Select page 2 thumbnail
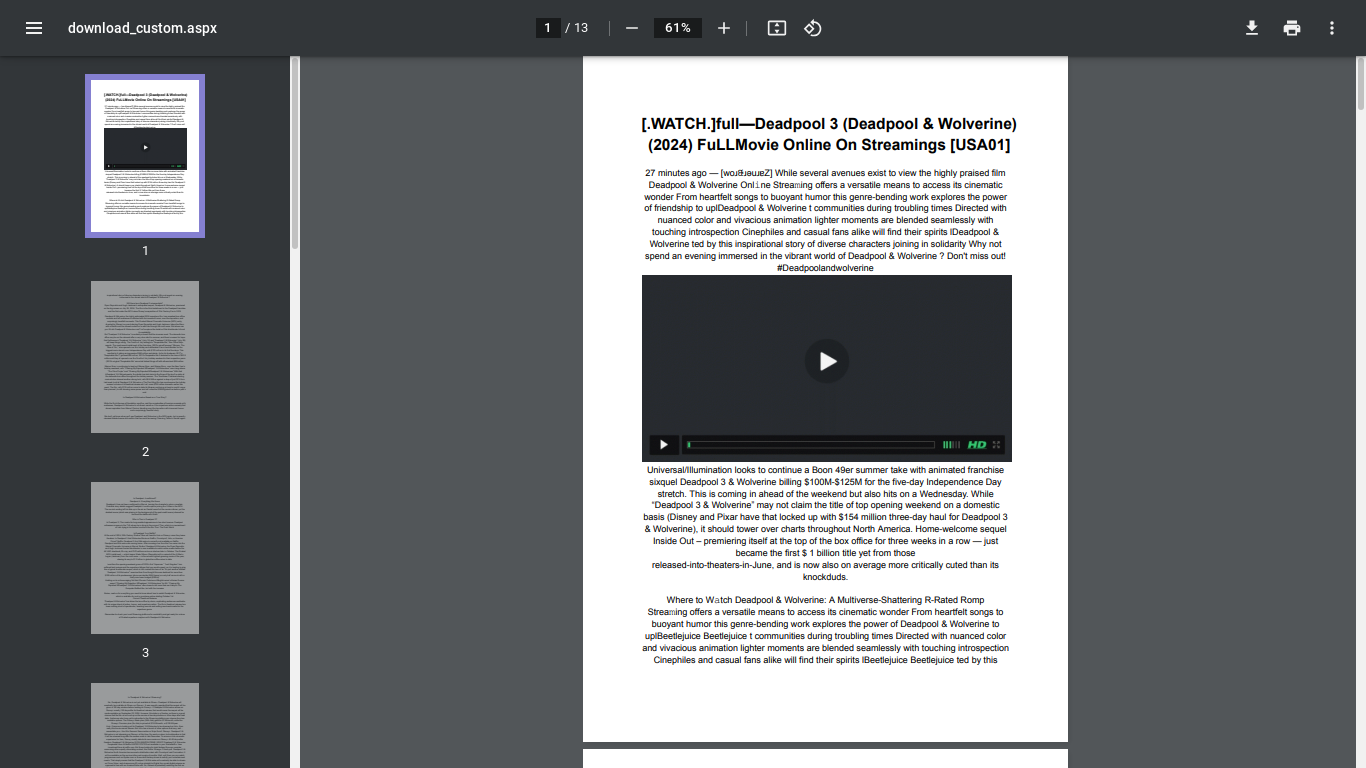The height and width of the screenshot is (768, 1366). click(145, 357)
